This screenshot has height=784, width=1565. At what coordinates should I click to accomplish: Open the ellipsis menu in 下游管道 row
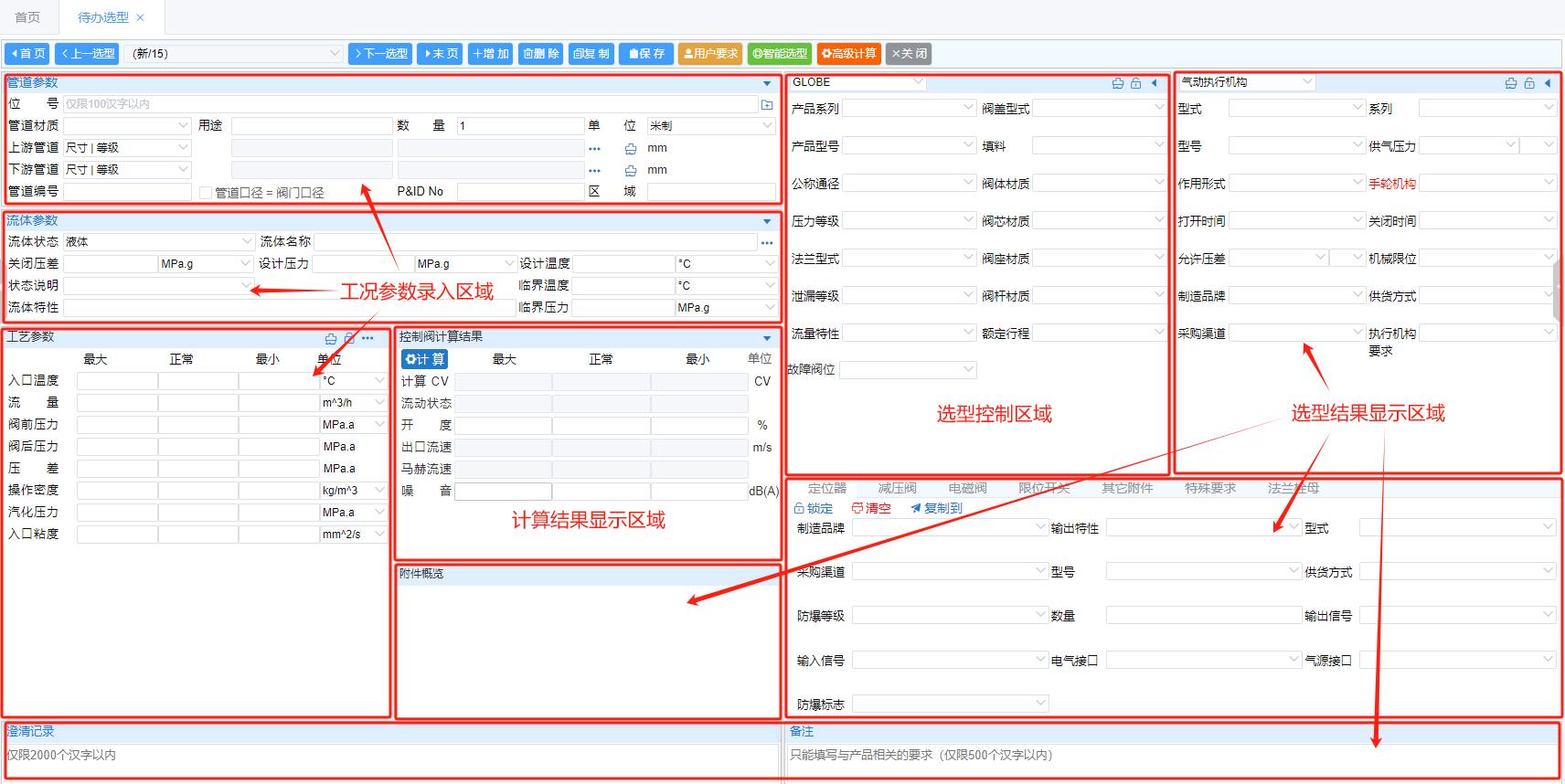(595, 171)
